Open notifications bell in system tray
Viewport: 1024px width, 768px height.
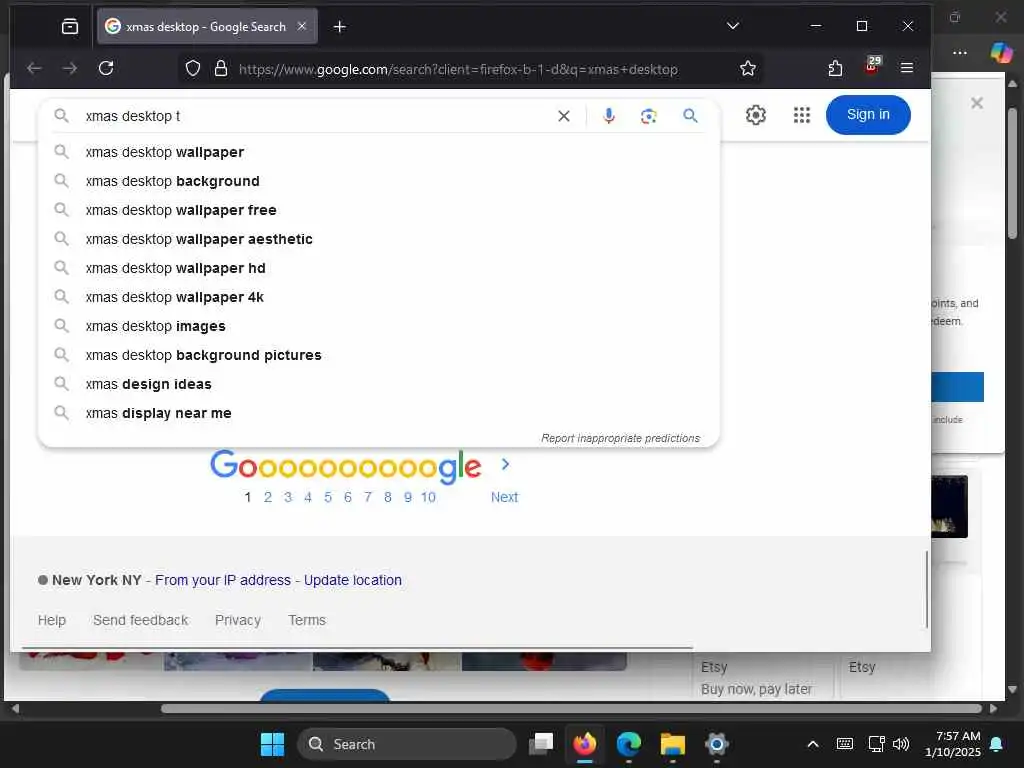tap(997, 744)
